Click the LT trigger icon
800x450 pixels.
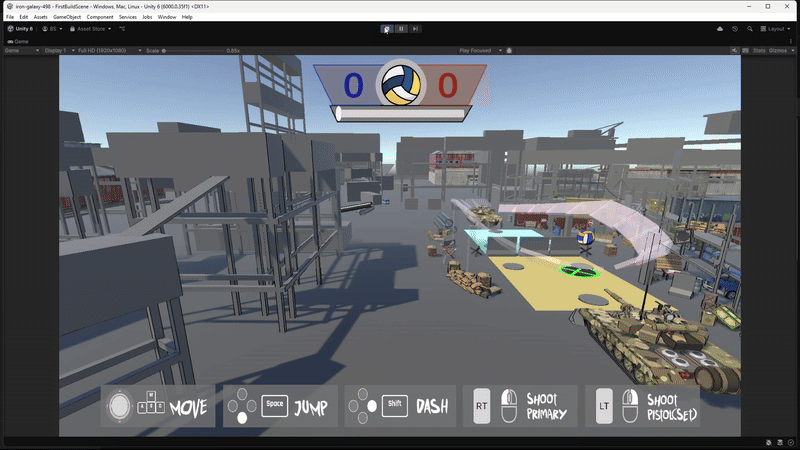tap(604, 406)
